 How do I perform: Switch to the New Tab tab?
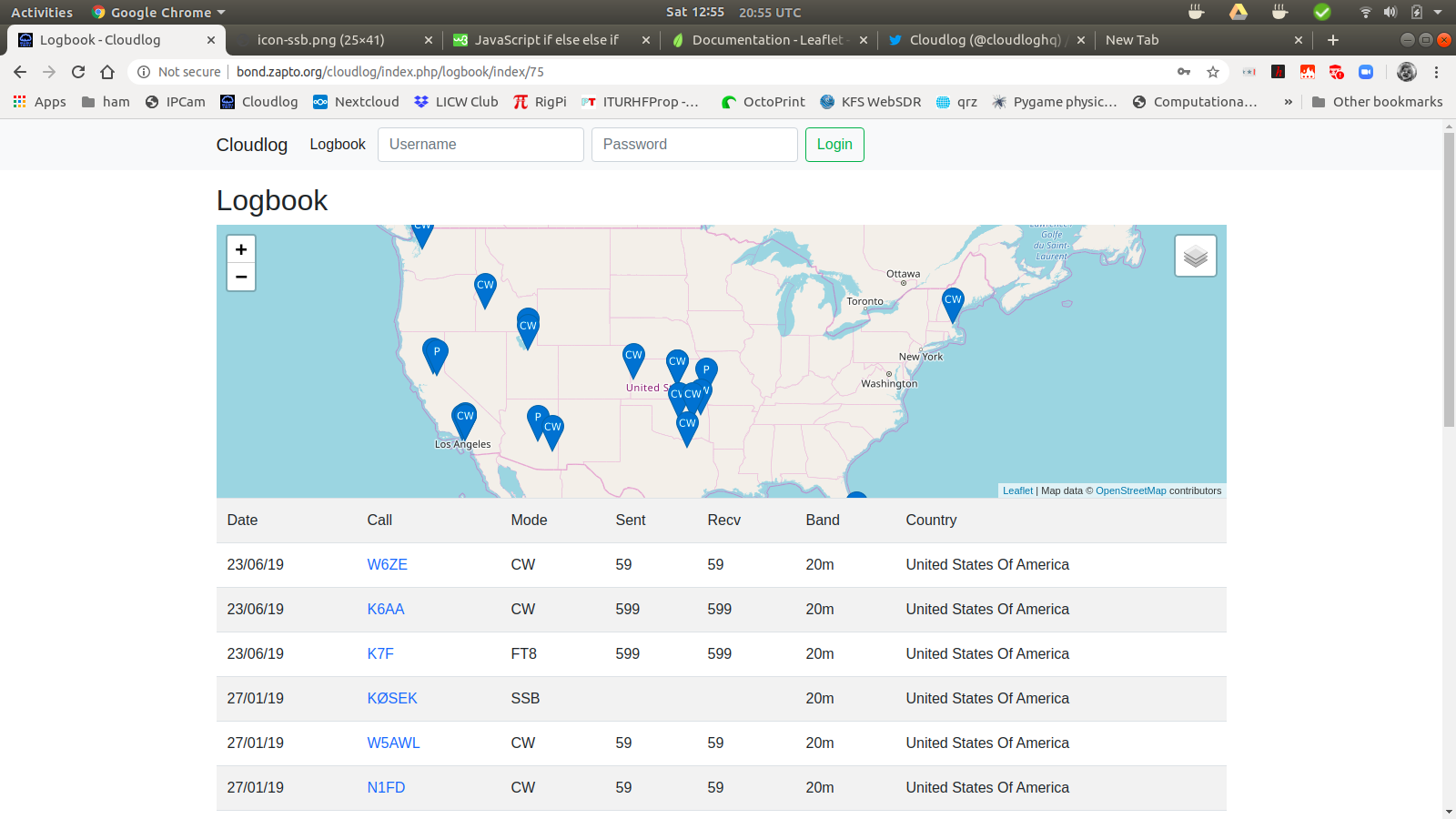[1132, 40]
